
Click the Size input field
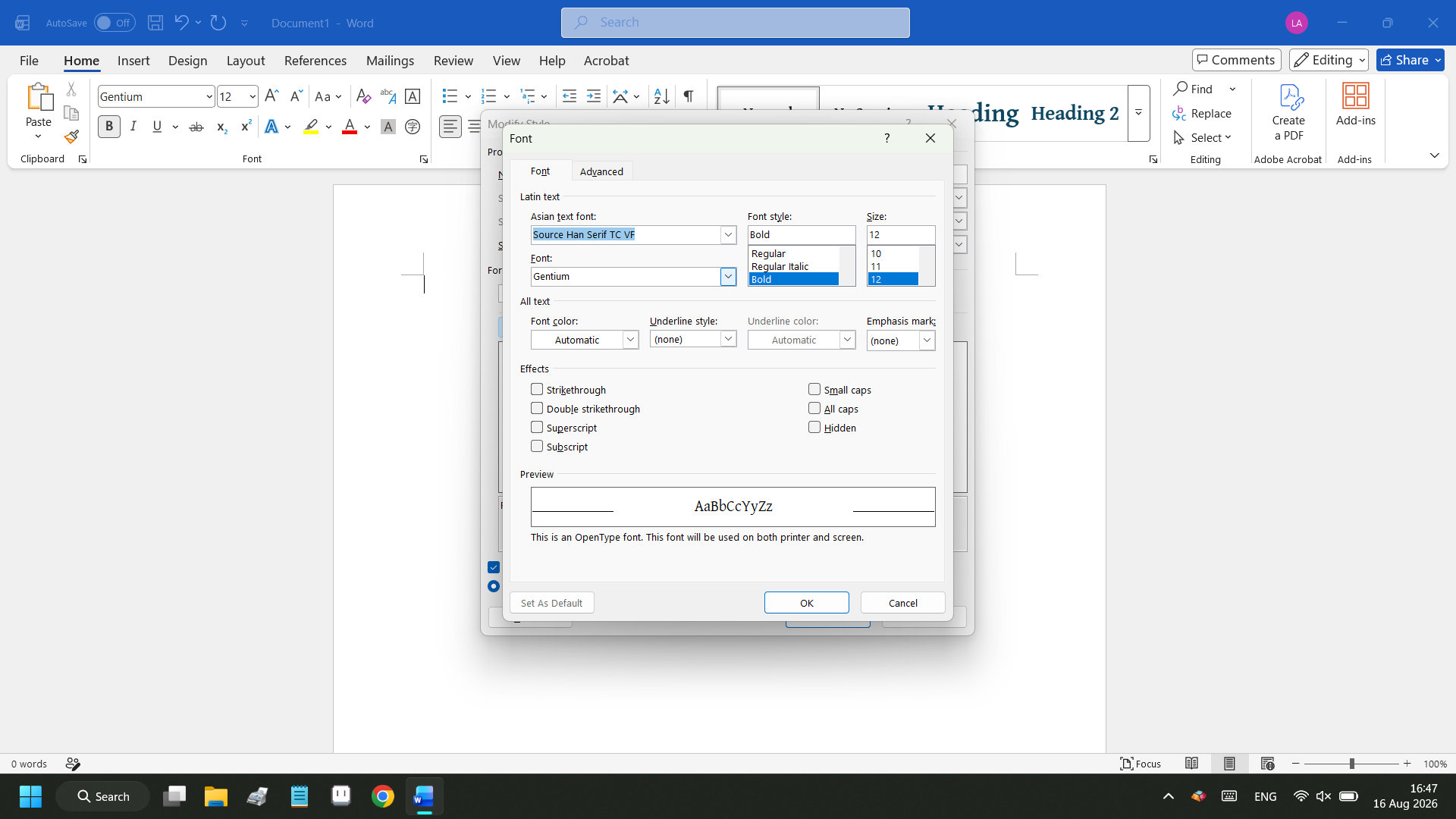[901, 234]
